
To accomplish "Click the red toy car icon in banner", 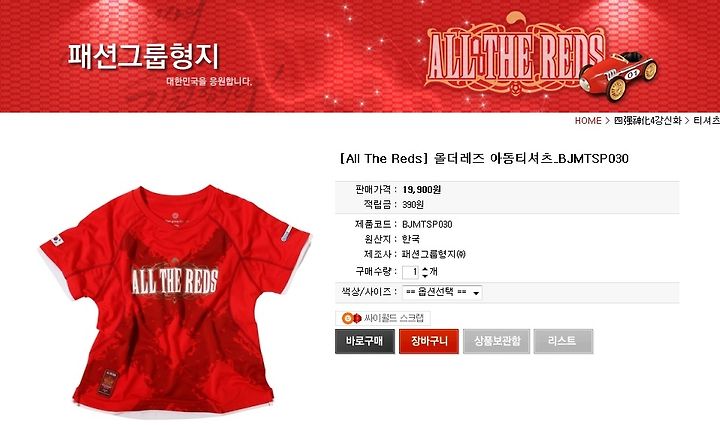I will click(619, 74).
